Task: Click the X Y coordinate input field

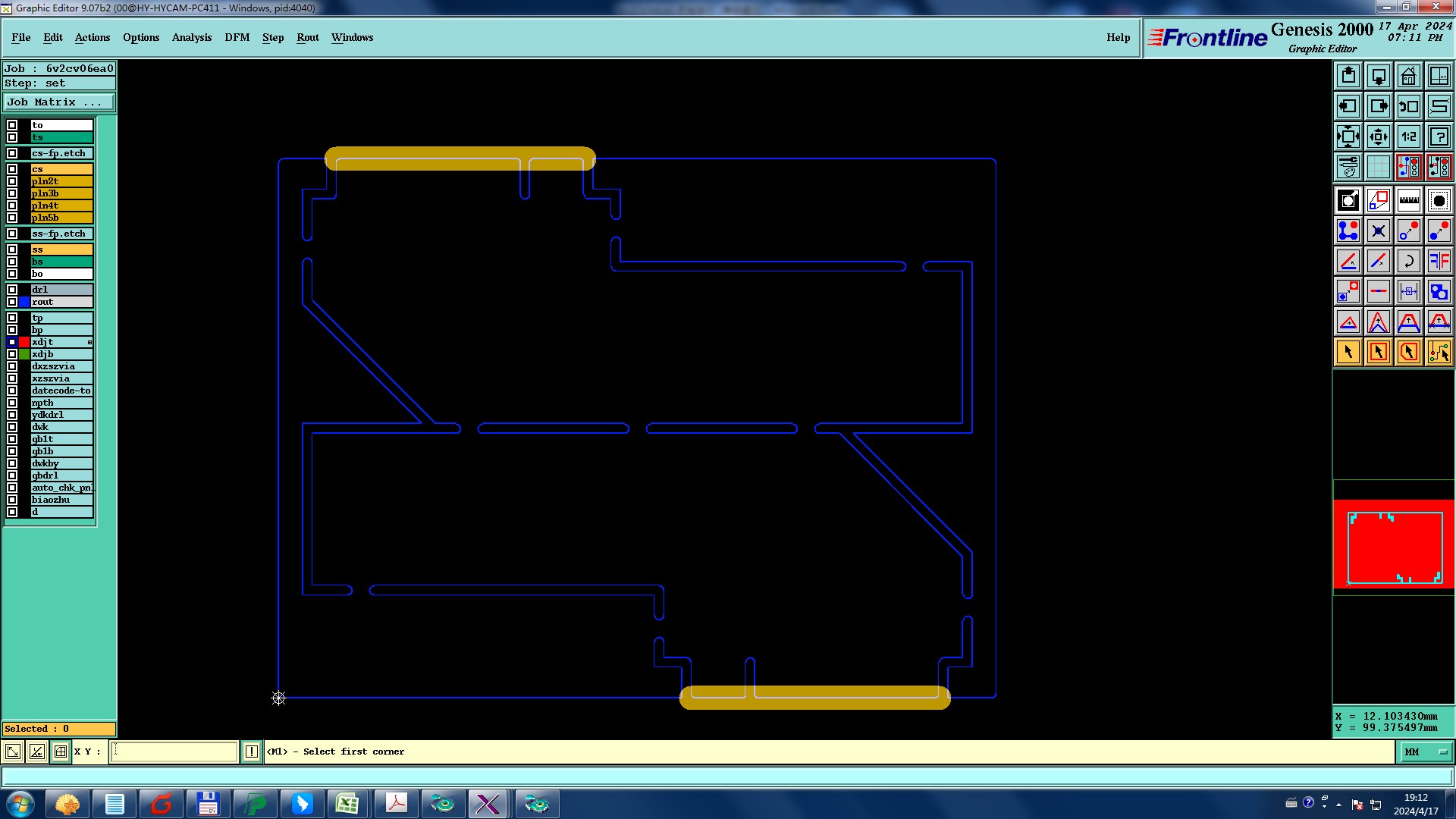Action: click(174, 752)
